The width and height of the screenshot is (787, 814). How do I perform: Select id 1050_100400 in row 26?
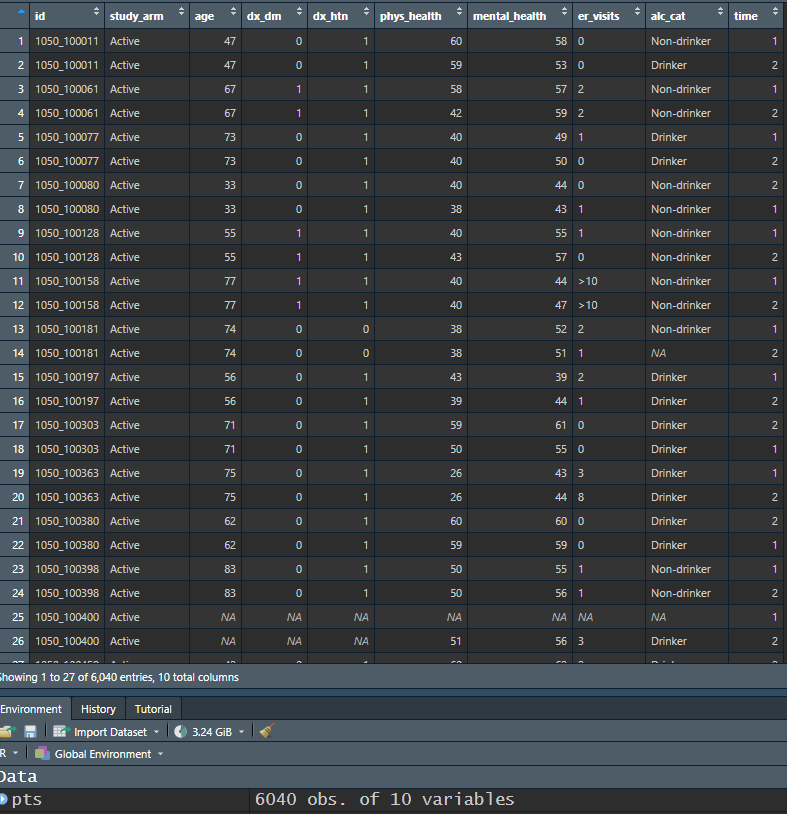coord(66,641)
